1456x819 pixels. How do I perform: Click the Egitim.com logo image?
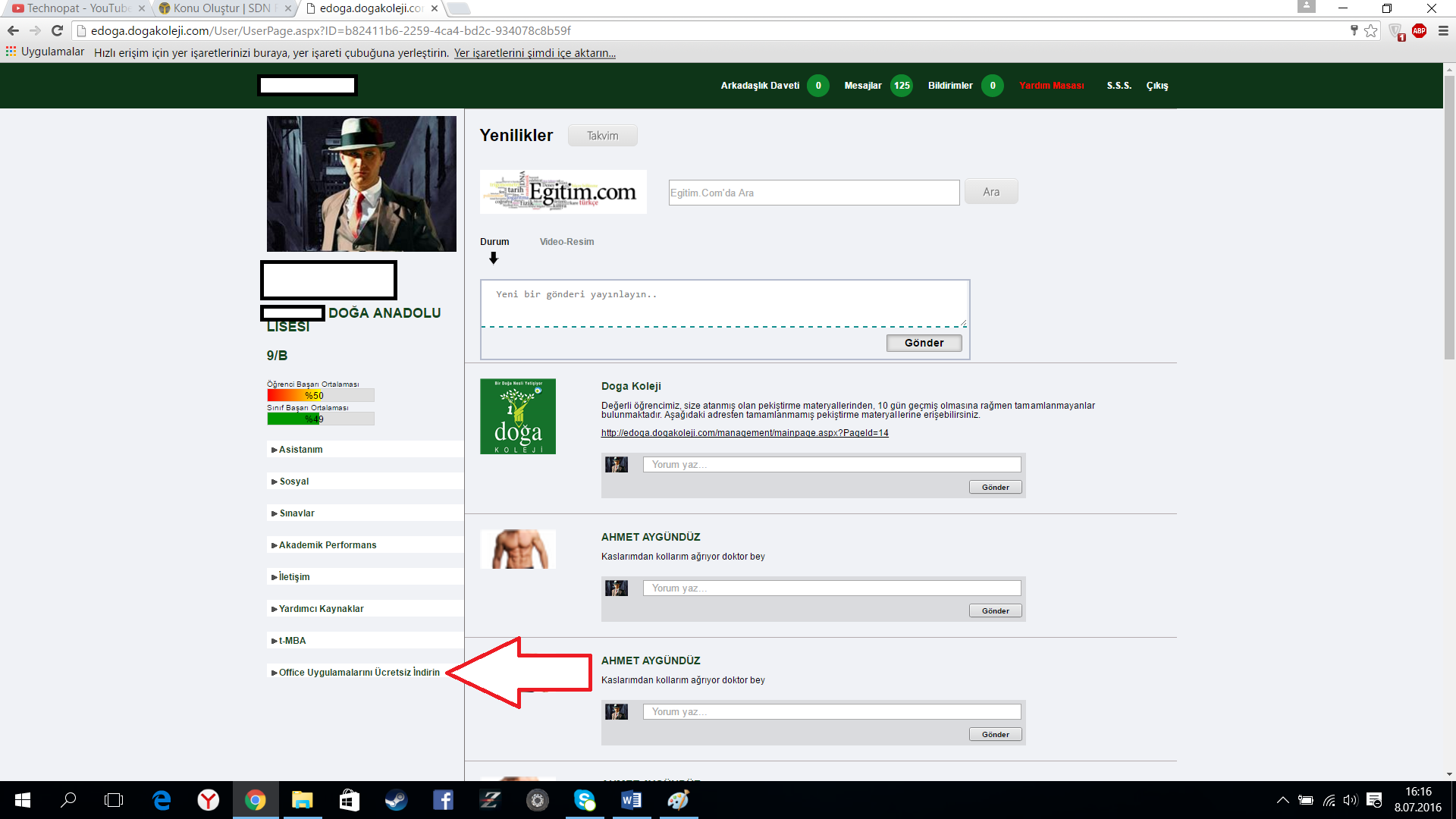pos(563,192)
